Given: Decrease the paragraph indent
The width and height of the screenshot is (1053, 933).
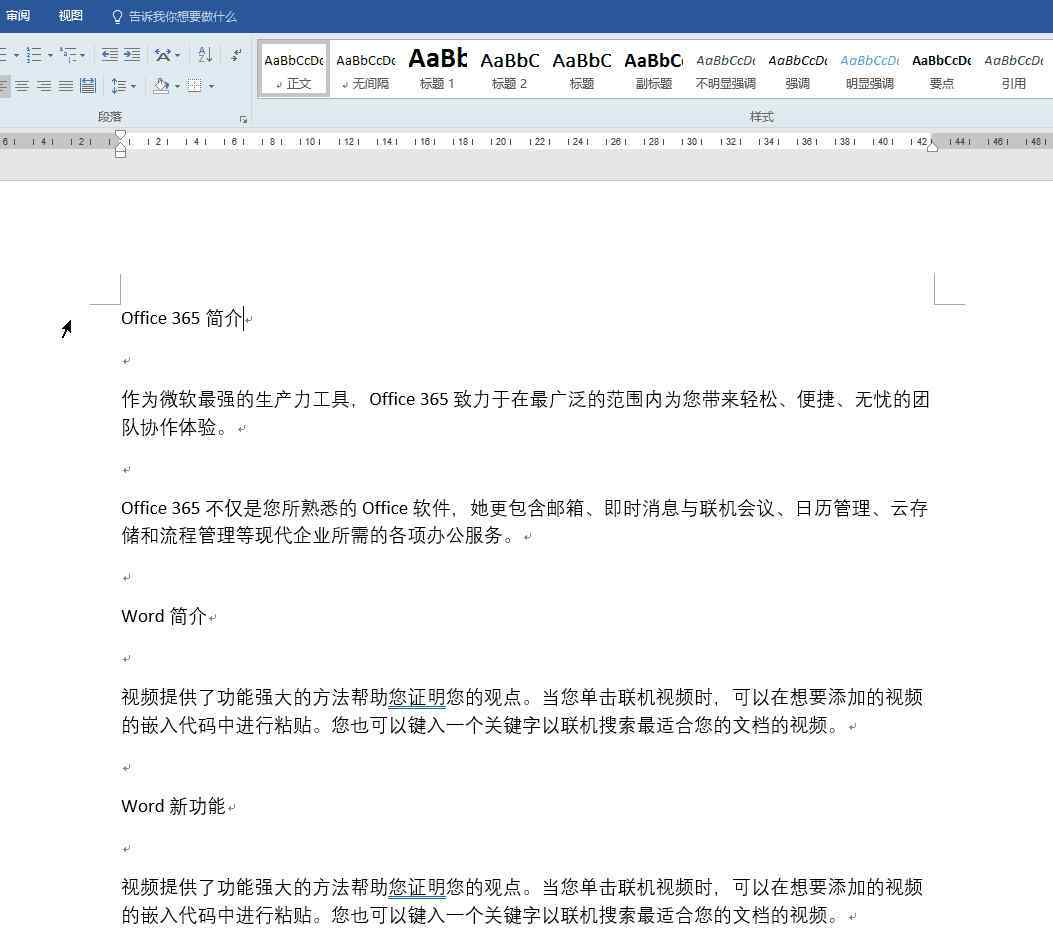Looking at the screenshot, I should pos(109,55).
